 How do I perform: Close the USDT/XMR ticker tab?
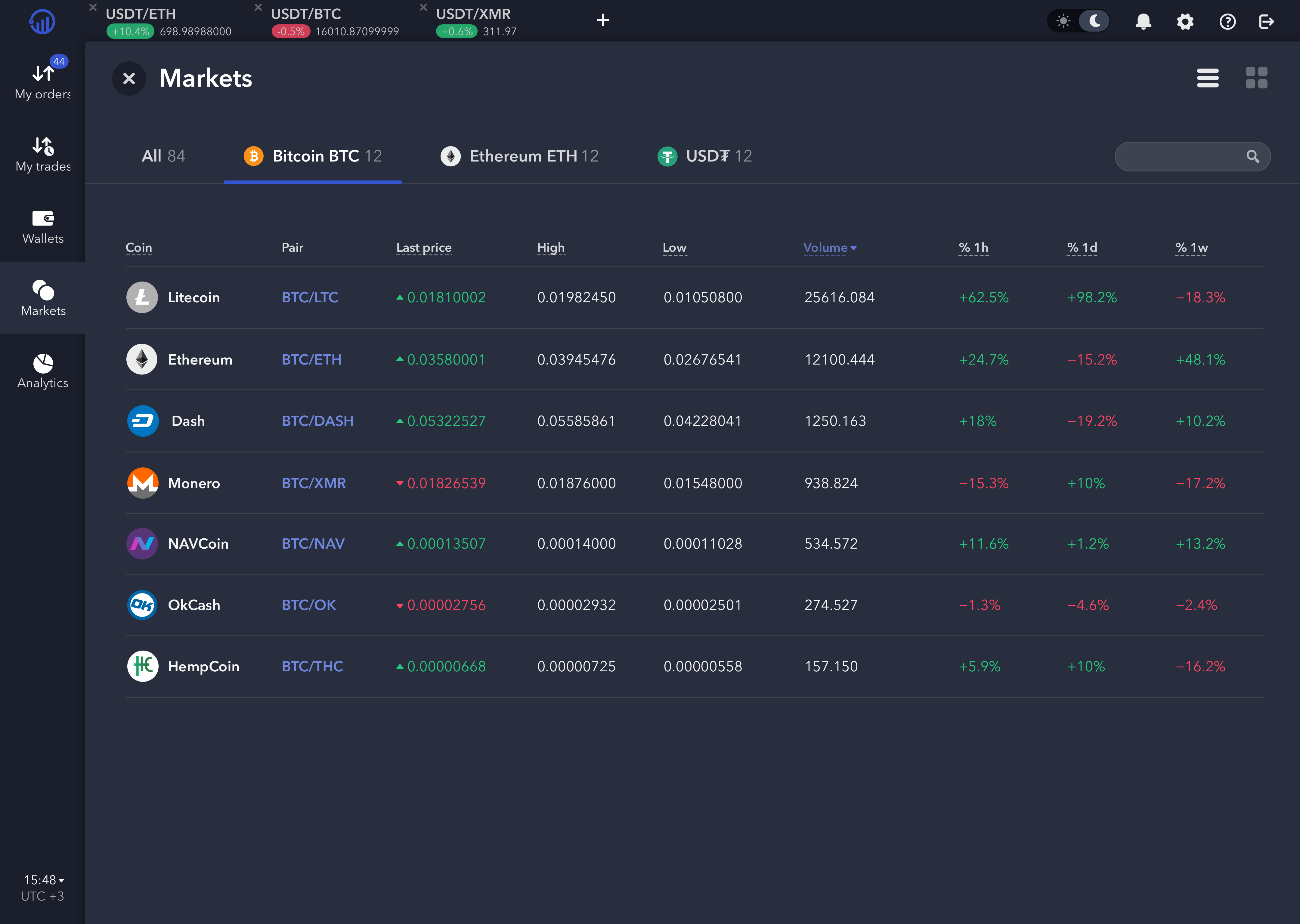coord(423,8)
